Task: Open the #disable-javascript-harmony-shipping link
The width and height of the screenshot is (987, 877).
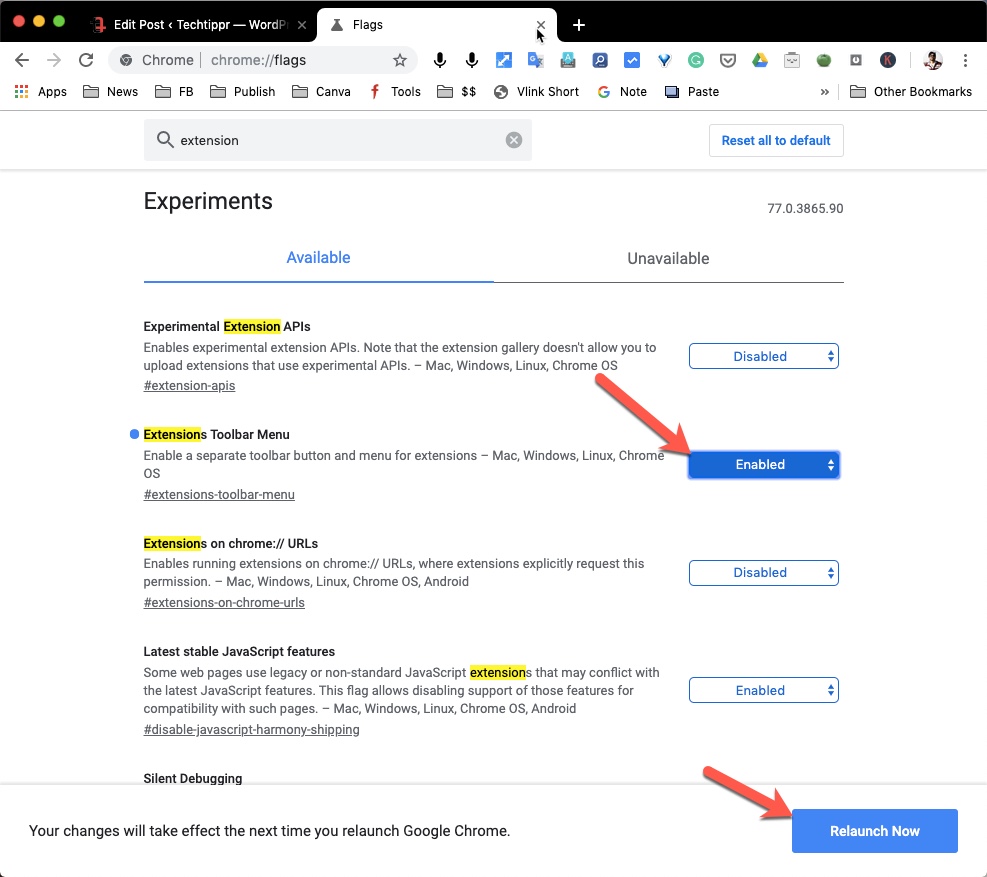Action: (x=251, y=729)
